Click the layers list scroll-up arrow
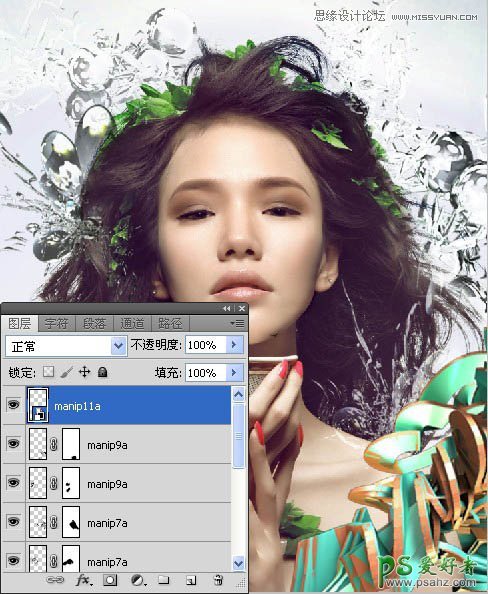The image size is (488, 594). (238, 395)
